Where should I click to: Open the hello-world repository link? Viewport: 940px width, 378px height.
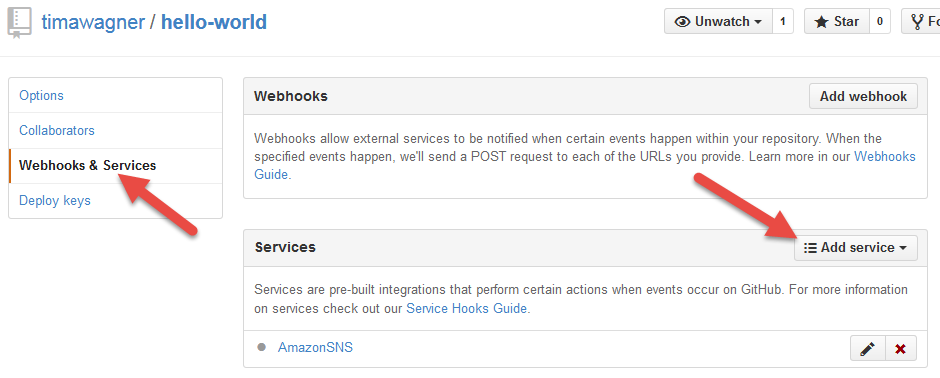214,22
